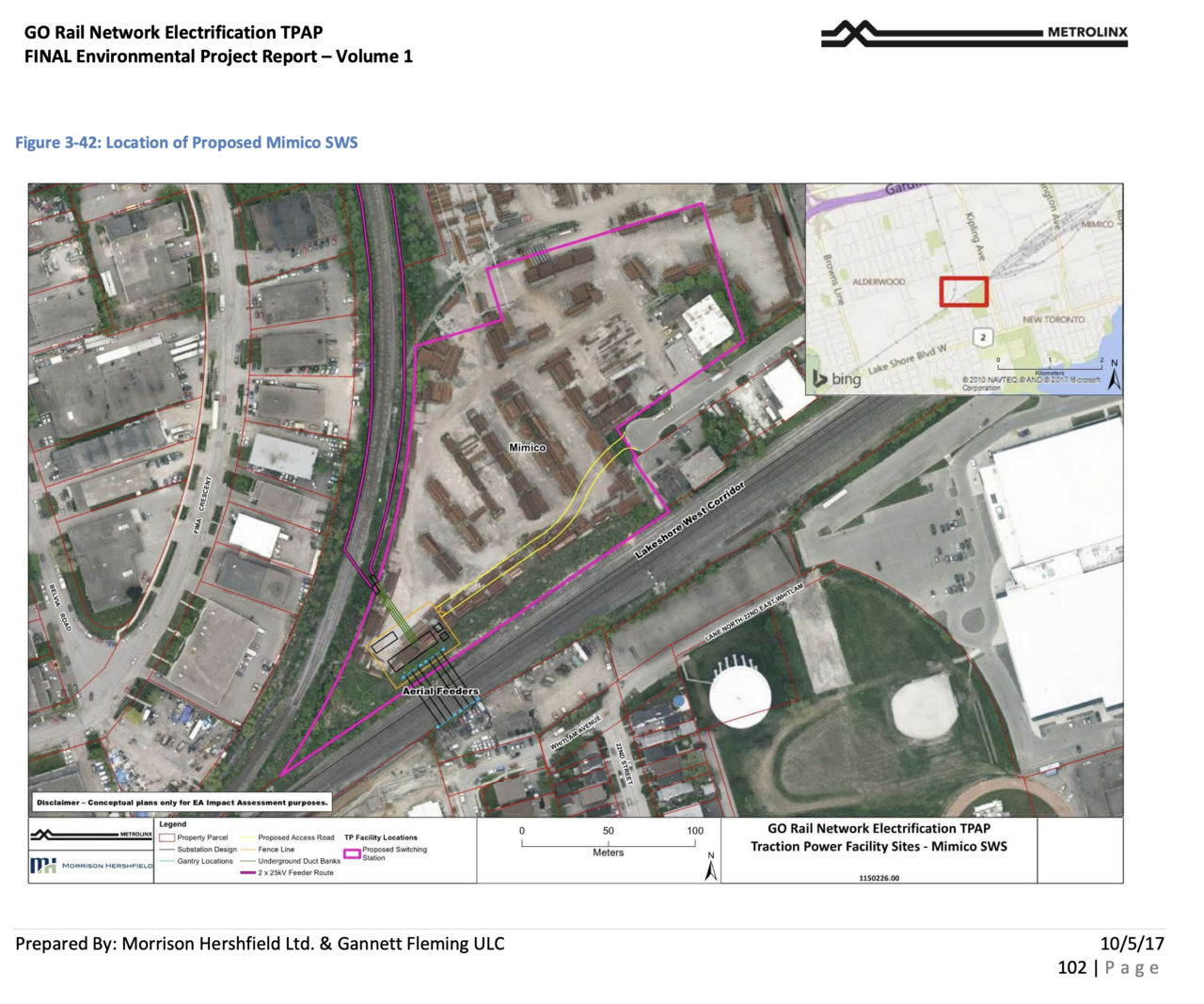
Task: Click the Morrison Hershfield logo
Action: 91,865
